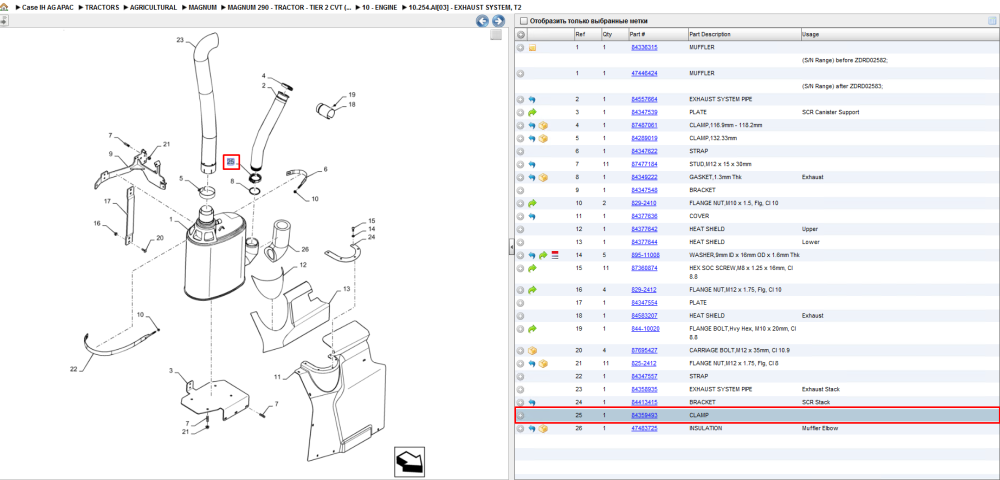
Task: Click the blue arrow icon on CLAMP 84289019 row
Action: pyautogui.click(x=532, y=138)
